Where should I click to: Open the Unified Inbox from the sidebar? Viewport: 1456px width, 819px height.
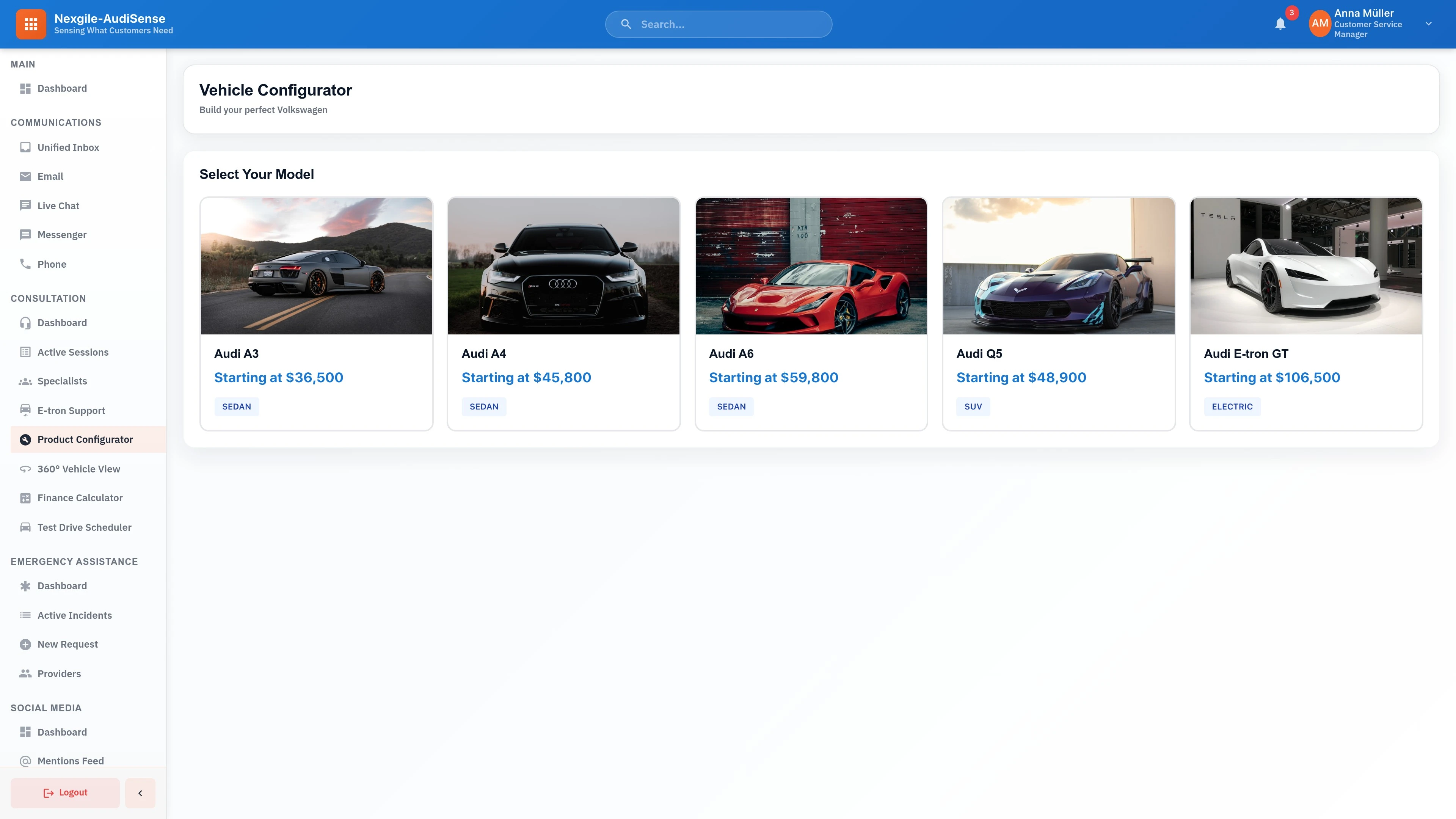[x=68, y=147]
